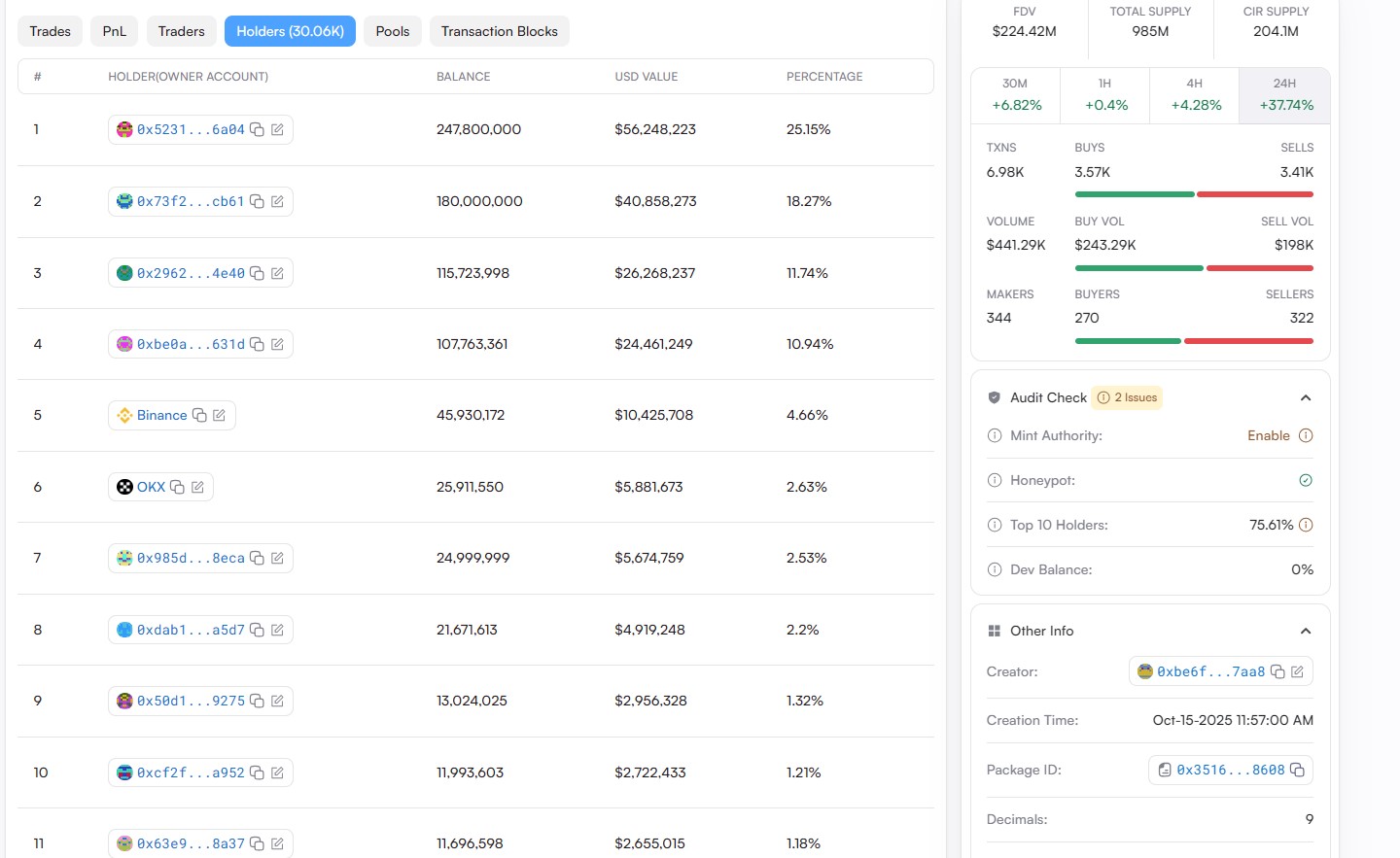Open the PnL tab
Screen dimensions: 1400x858
pyautogui.click(x=115, y=31)
